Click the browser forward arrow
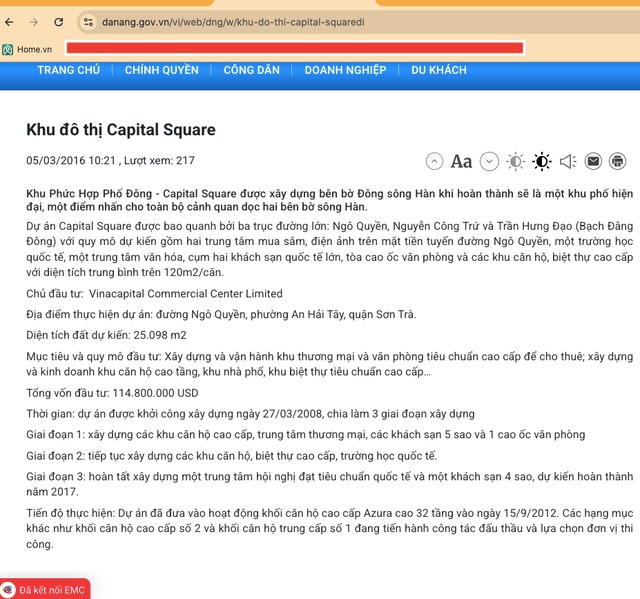640x599 pixels. (34, 21)
